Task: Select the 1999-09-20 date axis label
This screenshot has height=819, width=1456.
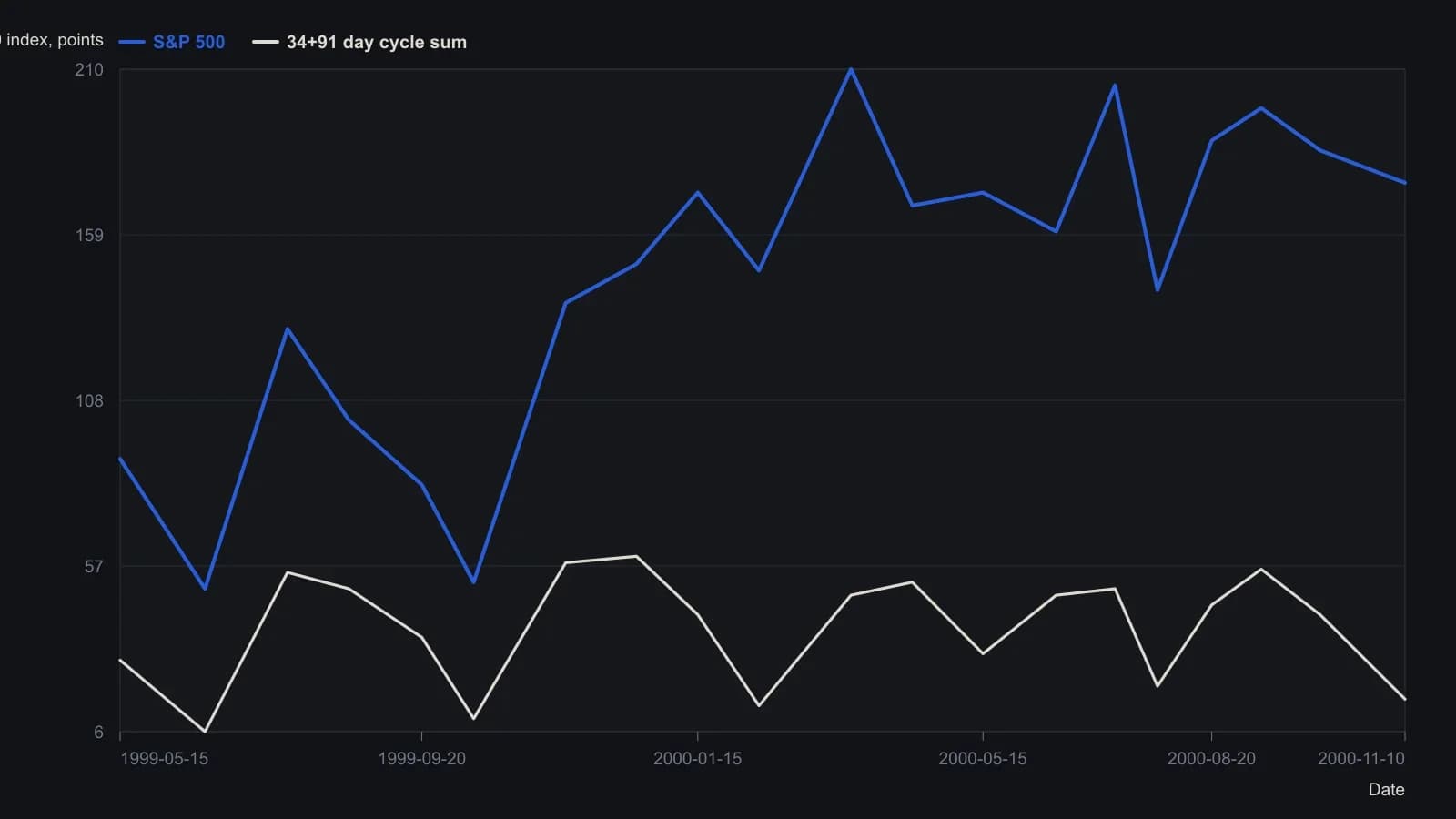Action: tap(421, 759)
